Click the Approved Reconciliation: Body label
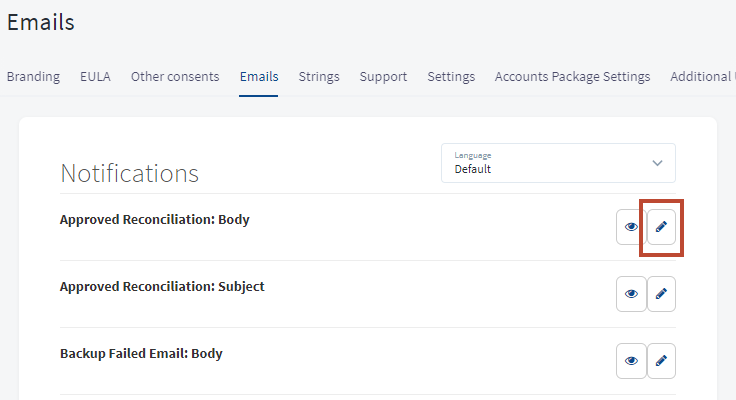Image resolution: width=736 pixels, height=400 pixels. pos(155,220)
